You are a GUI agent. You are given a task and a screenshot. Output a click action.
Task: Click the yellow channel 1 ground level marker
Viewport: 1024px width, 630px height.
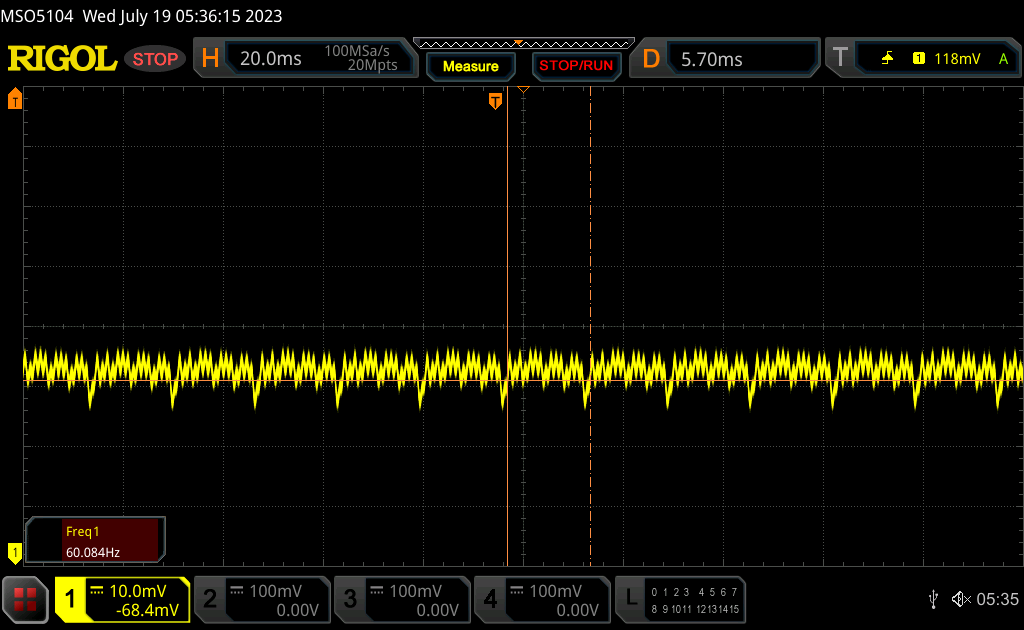coord(14,551)
